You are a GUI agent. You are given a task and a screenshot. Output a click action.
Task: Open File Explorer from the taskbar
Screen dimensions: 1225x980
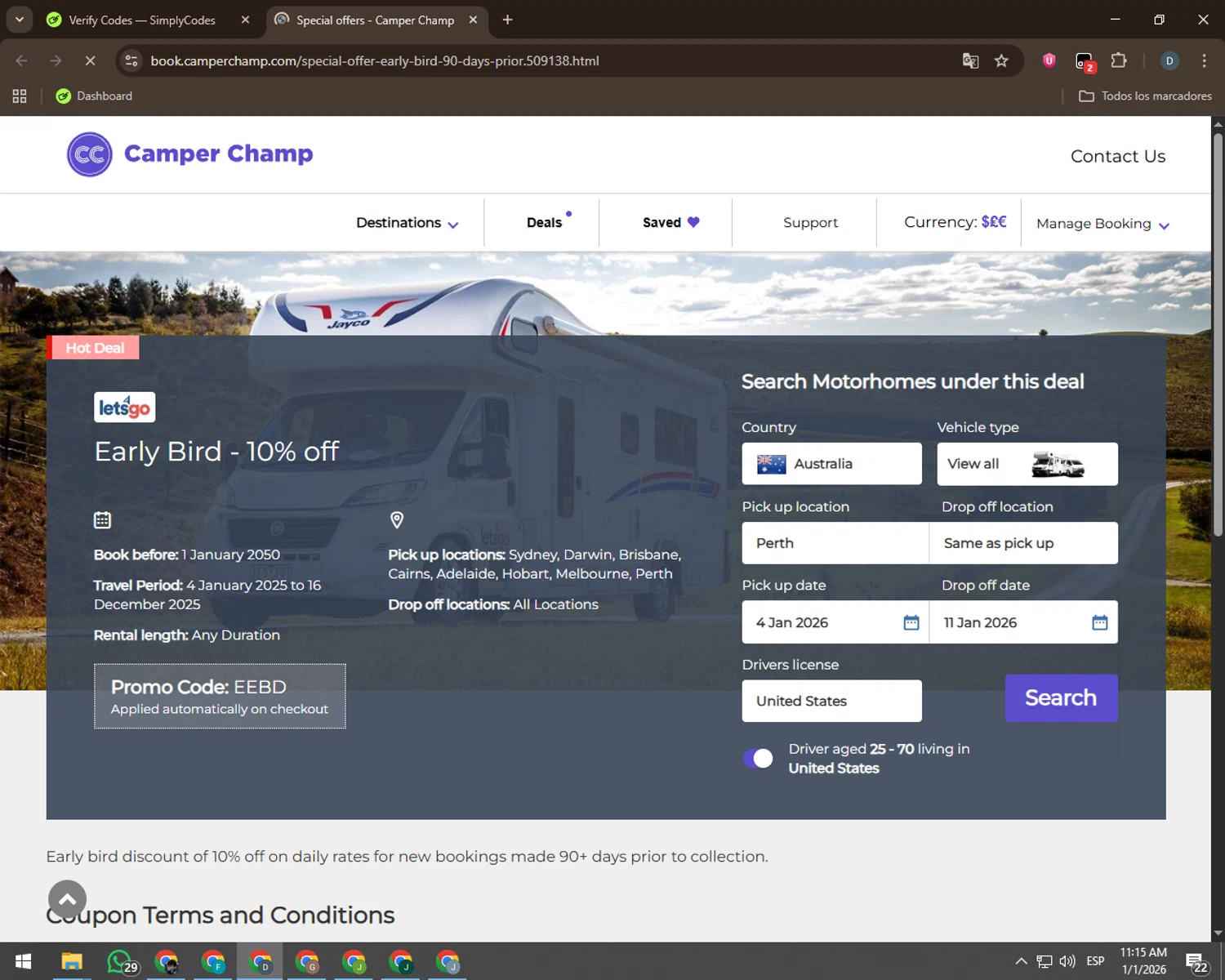pos(72,962)
